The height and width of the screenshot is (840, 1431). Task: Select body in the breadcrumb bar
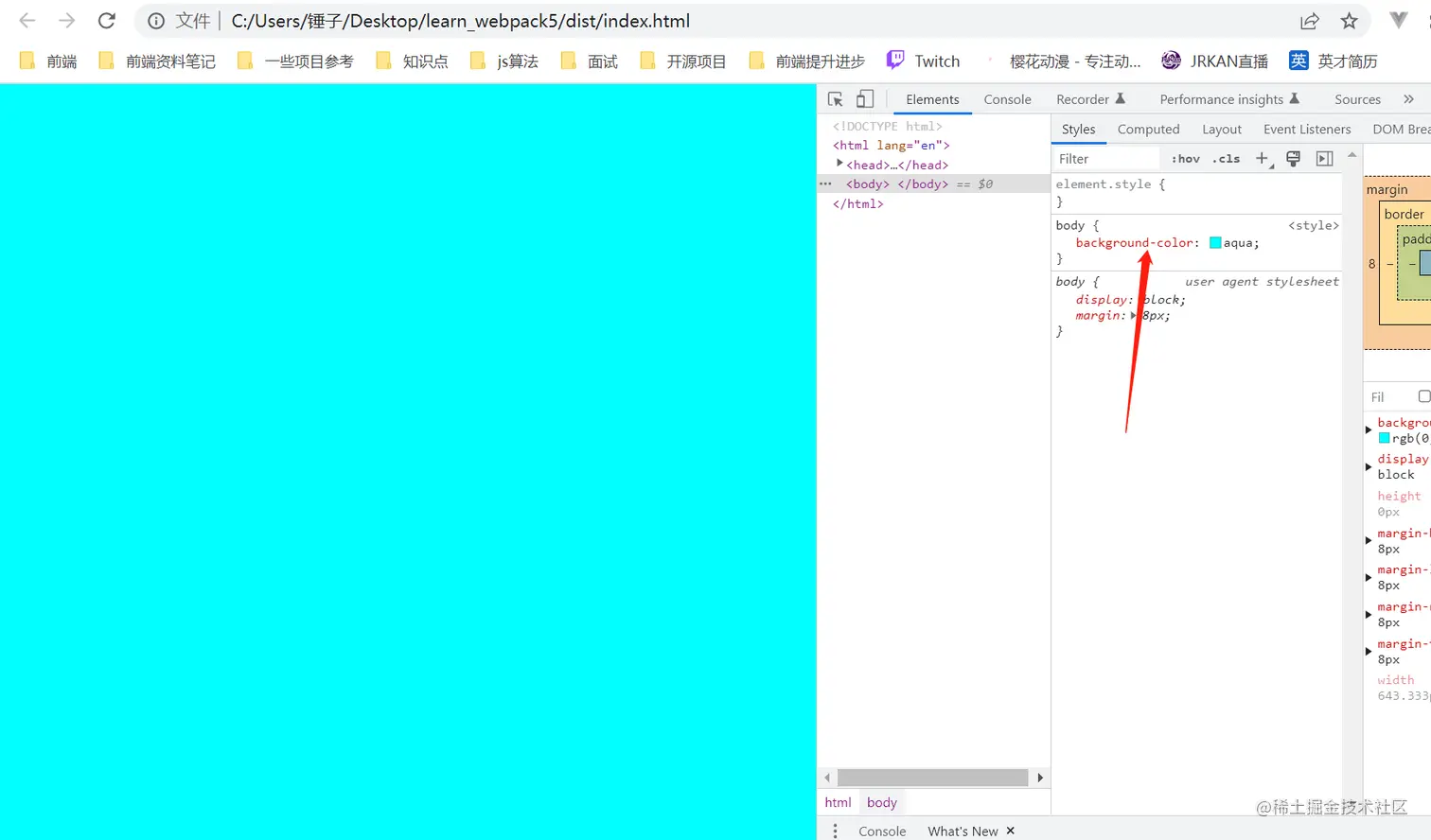coord(882,802)
